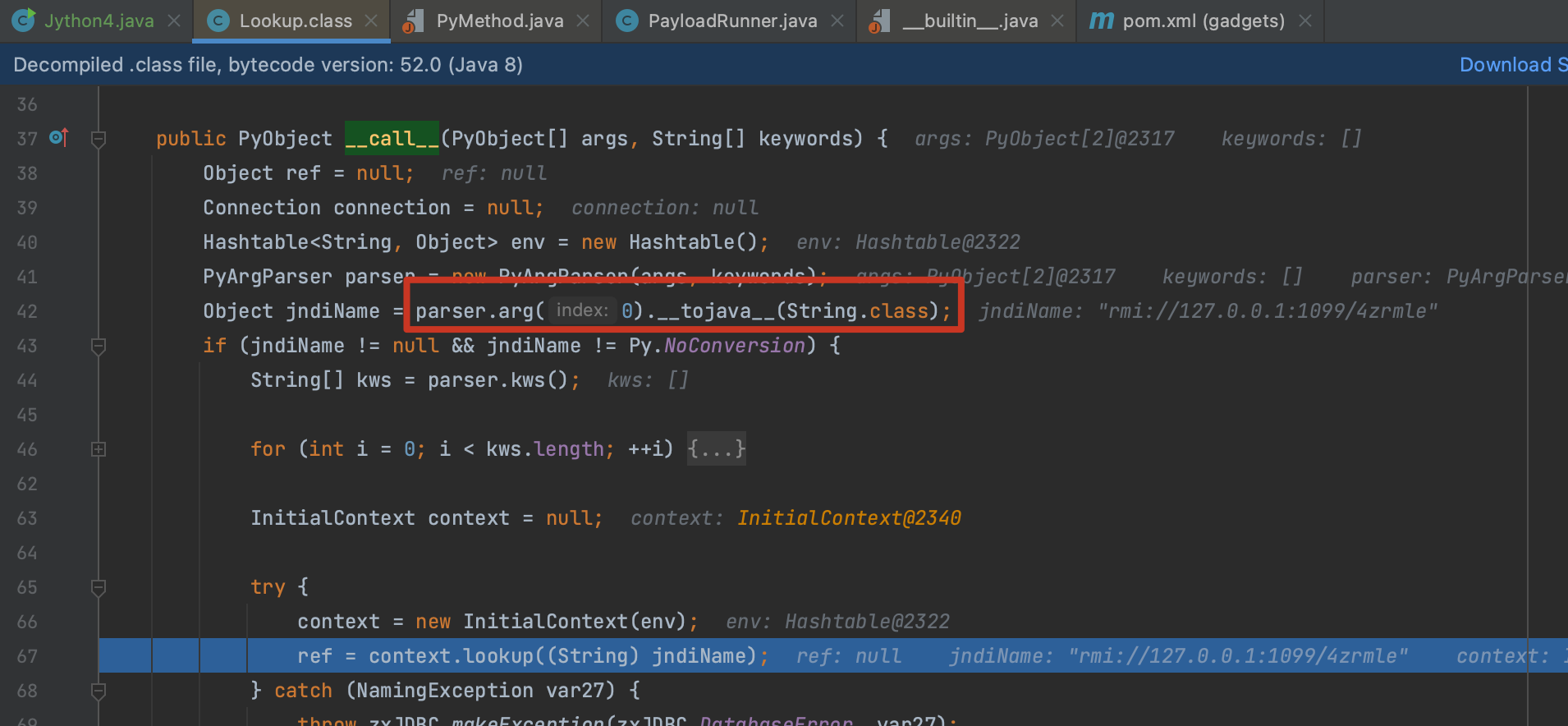
Task: Click the Download Sources link
Action: point(1513,65)
